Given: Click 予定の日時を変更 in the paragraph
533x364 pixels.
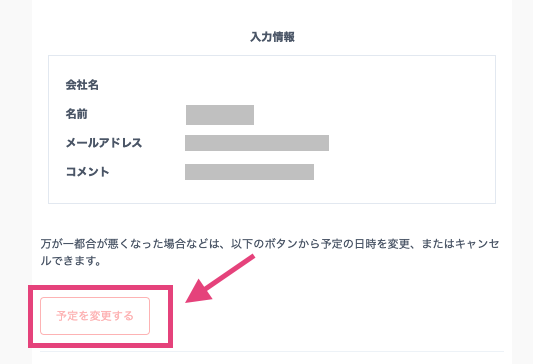Looking at the screenshot, I should pos(365,244).
